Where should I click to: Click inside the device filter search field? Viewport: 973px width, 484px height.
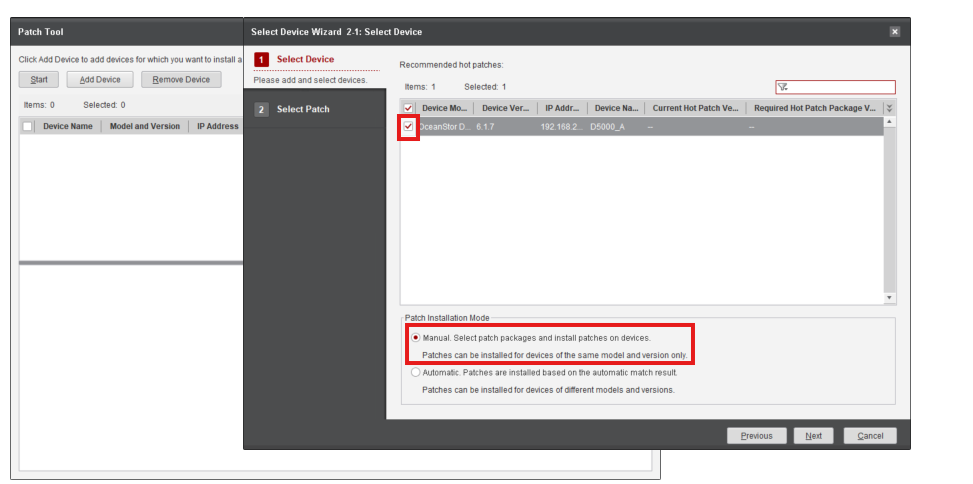coord(840,87)
